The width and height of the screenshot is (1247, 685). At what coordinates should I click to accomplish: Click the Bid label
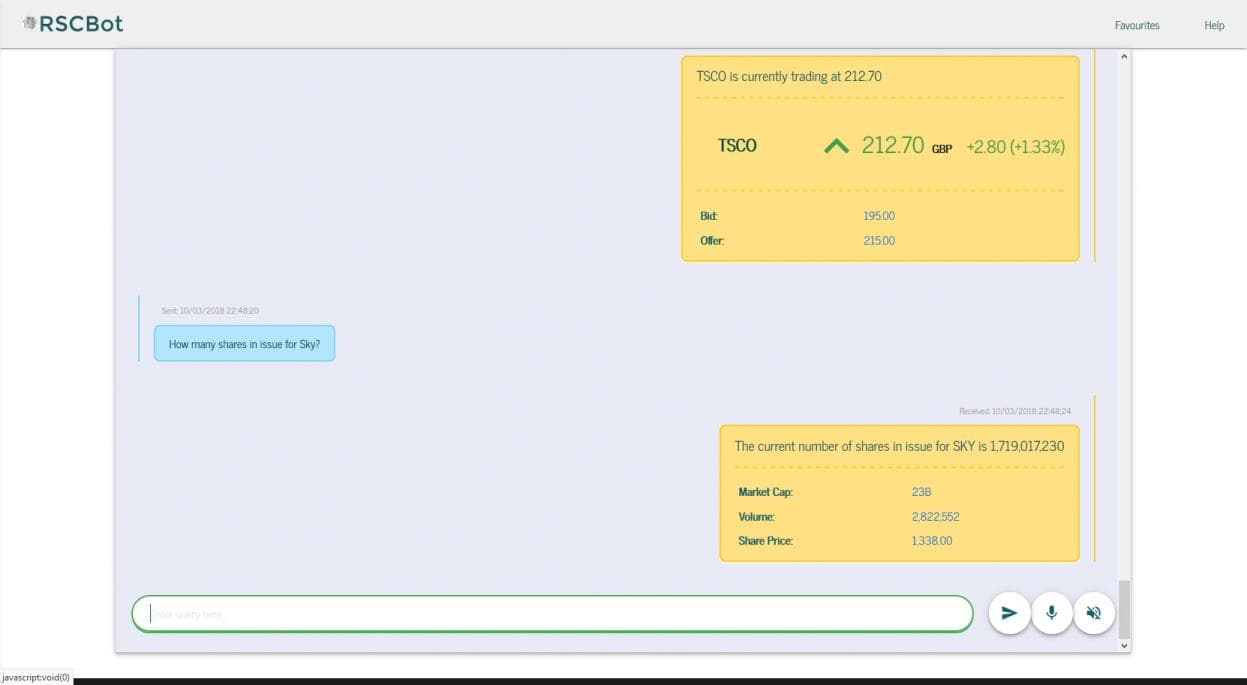point(709,216)
